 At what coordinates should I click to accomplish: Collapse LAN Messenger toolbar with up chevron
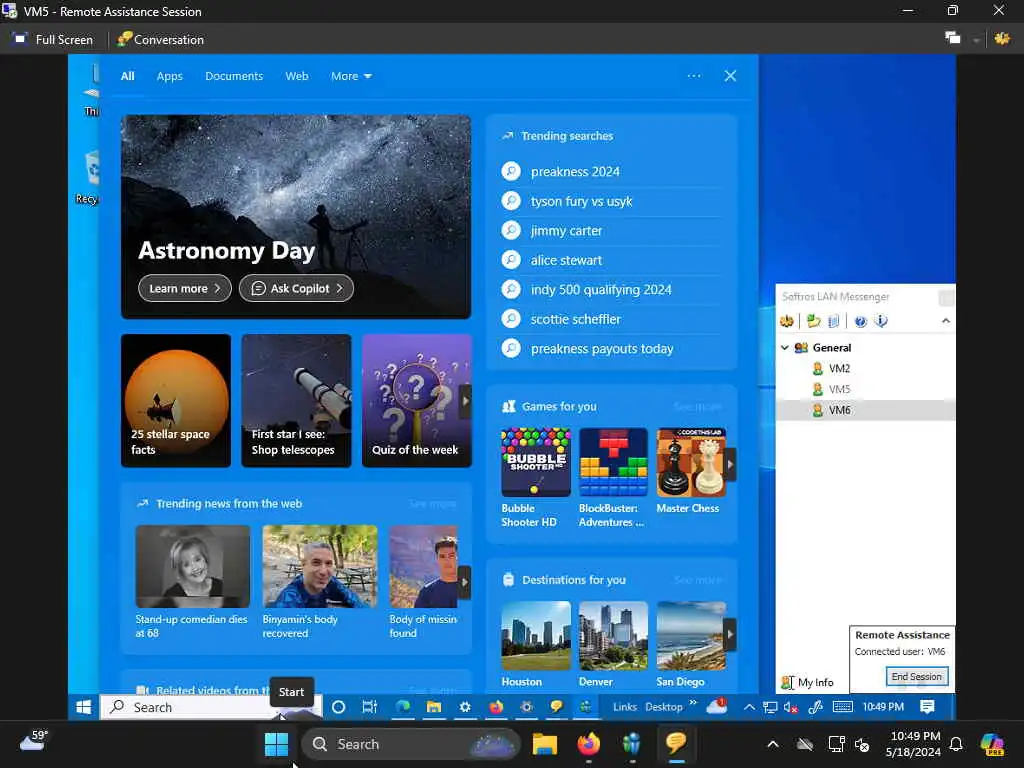(946, 321)
